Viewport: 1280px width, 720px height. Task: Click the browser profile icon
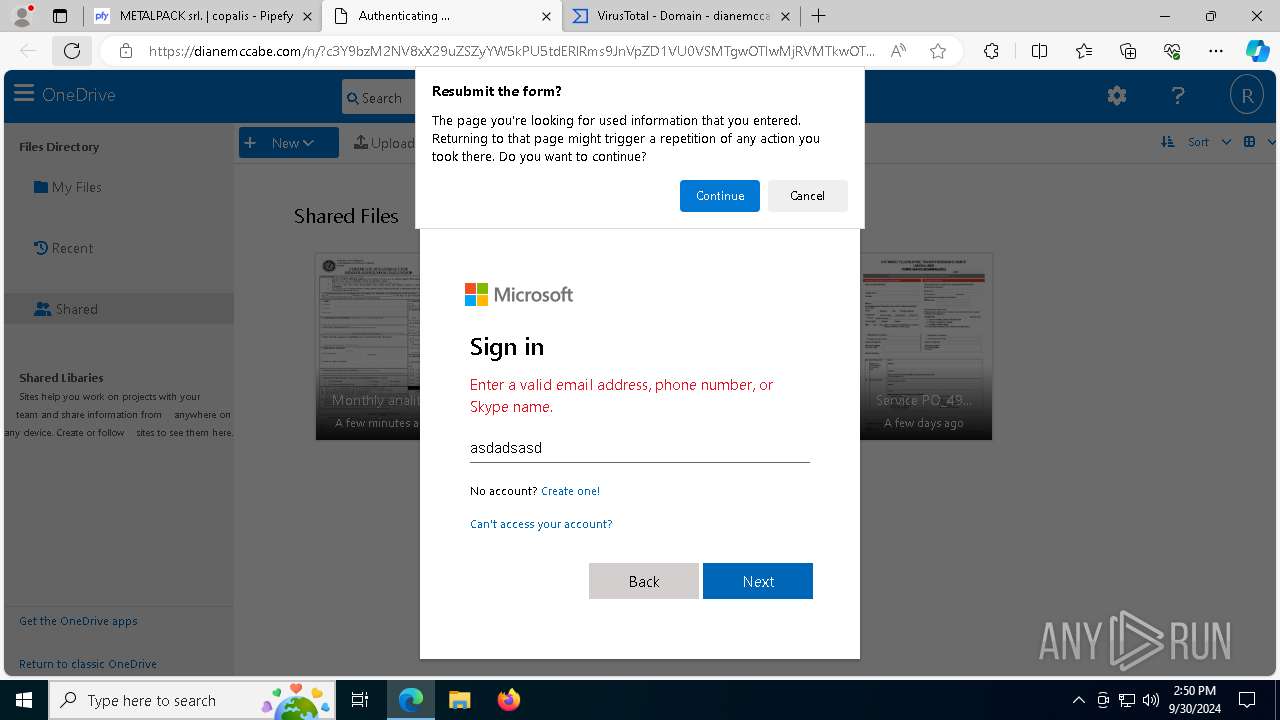pyautogui.click(x=22, y=16)
